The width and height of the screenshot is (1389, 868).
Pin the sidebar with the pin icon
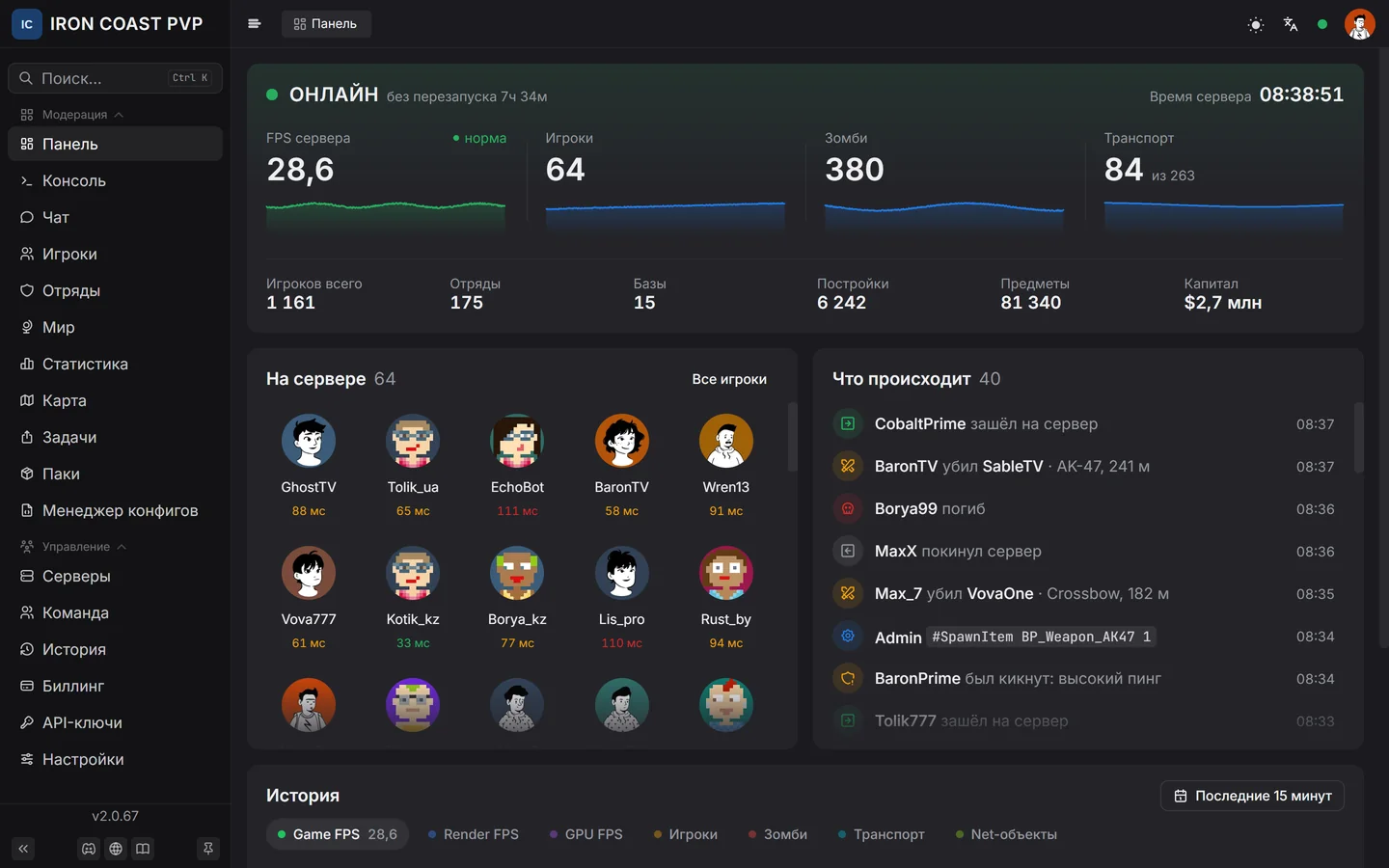(x=207, y=849)
